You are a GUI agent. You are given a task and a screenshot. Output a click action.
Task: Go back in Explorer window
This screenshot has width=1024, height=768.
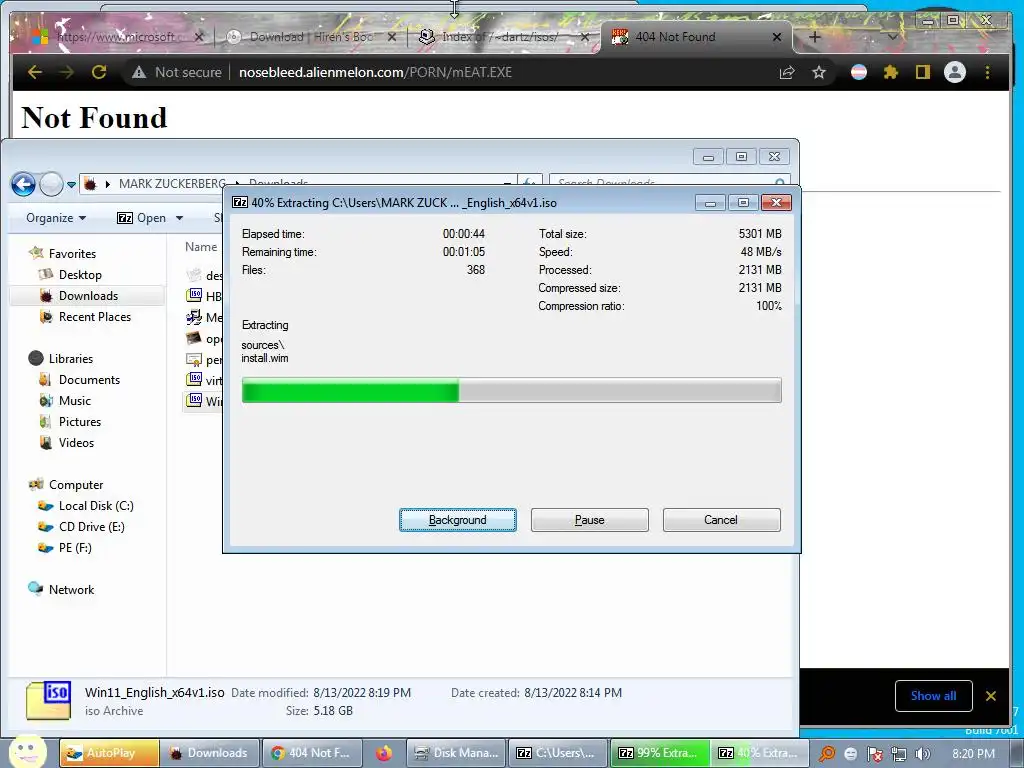point(24,184)
